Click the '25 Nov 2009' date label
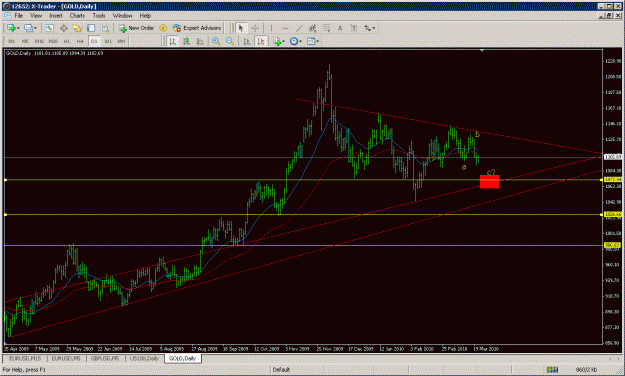This screenshot has width=625, height=376. tap(330, 348)
